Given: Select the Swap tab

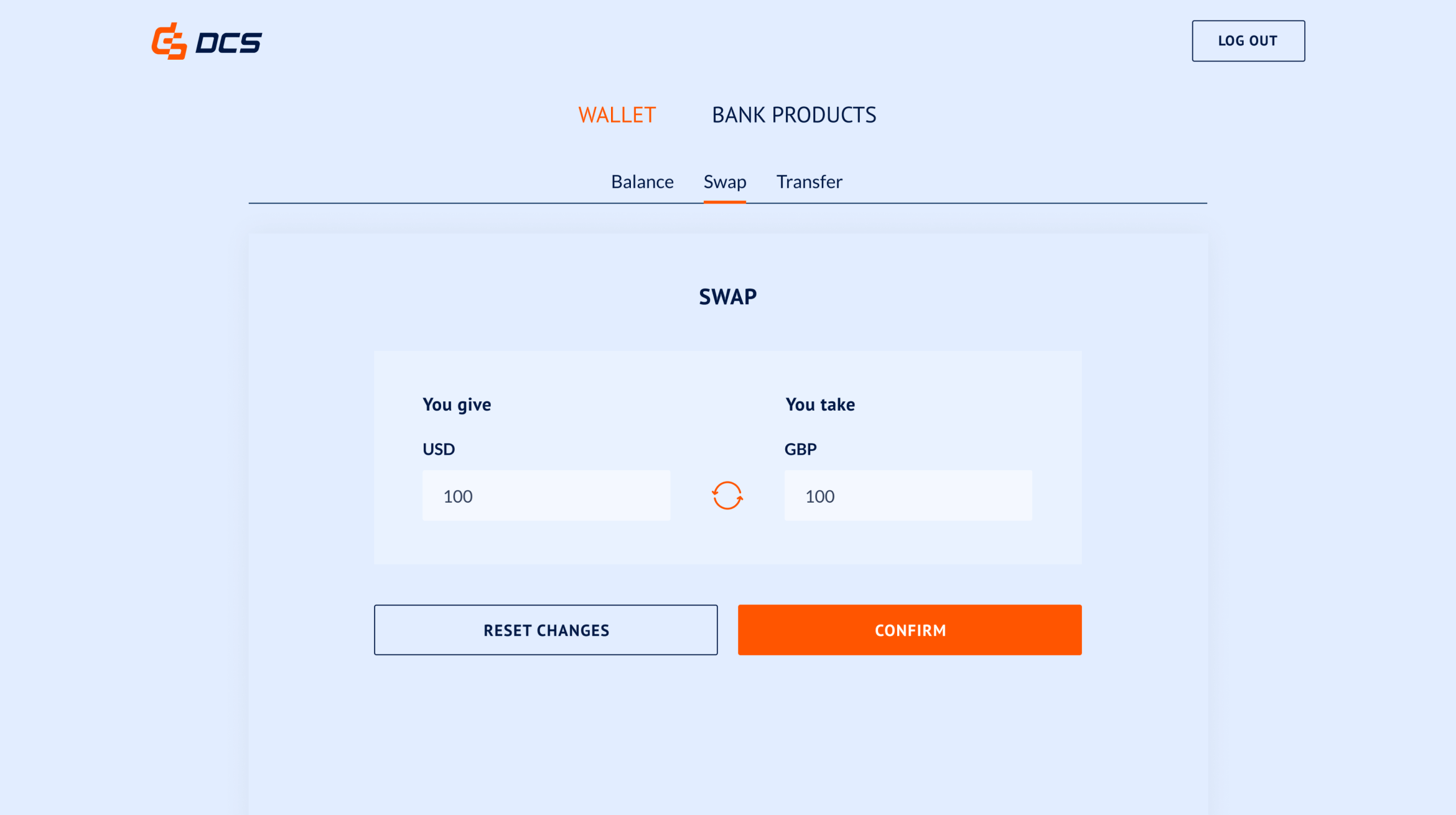Looking at the screenshot, I should (x=724, y=182).
